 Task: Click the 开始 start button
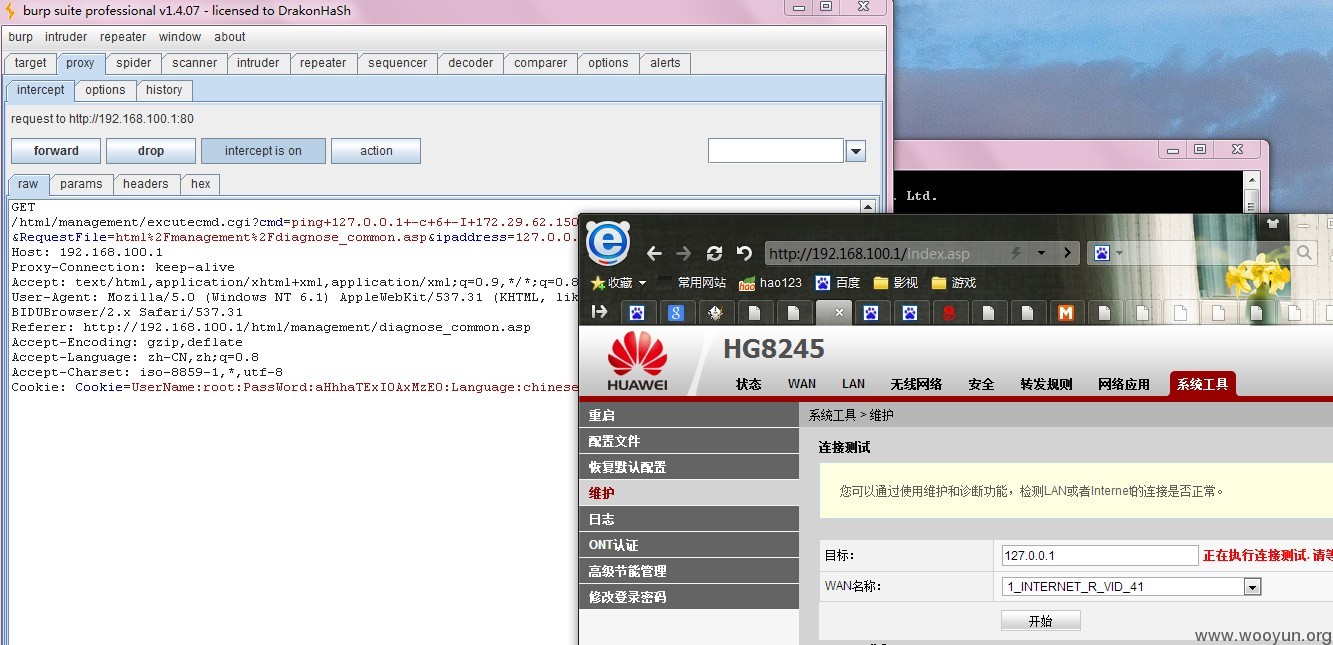pos(1040,621)
